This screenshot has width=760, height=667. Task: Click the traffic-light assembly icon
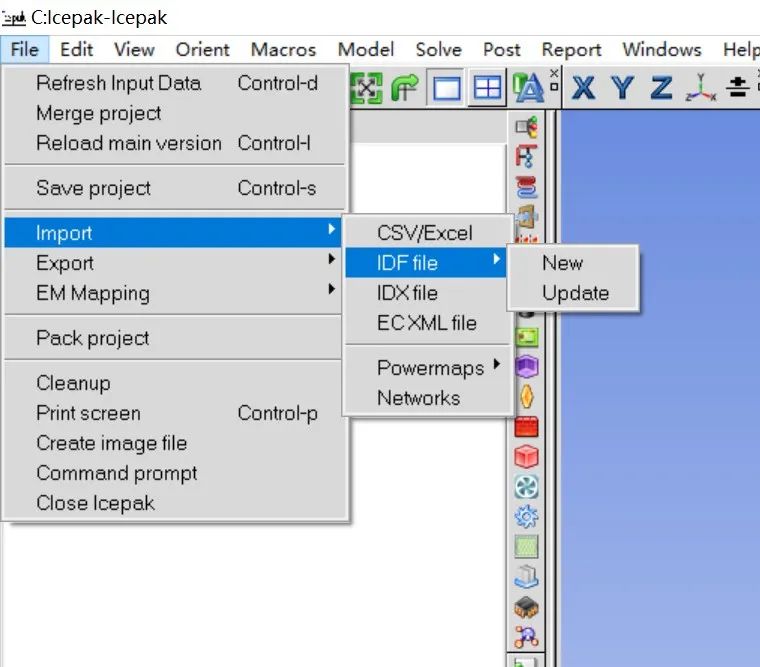pos(527,127)
